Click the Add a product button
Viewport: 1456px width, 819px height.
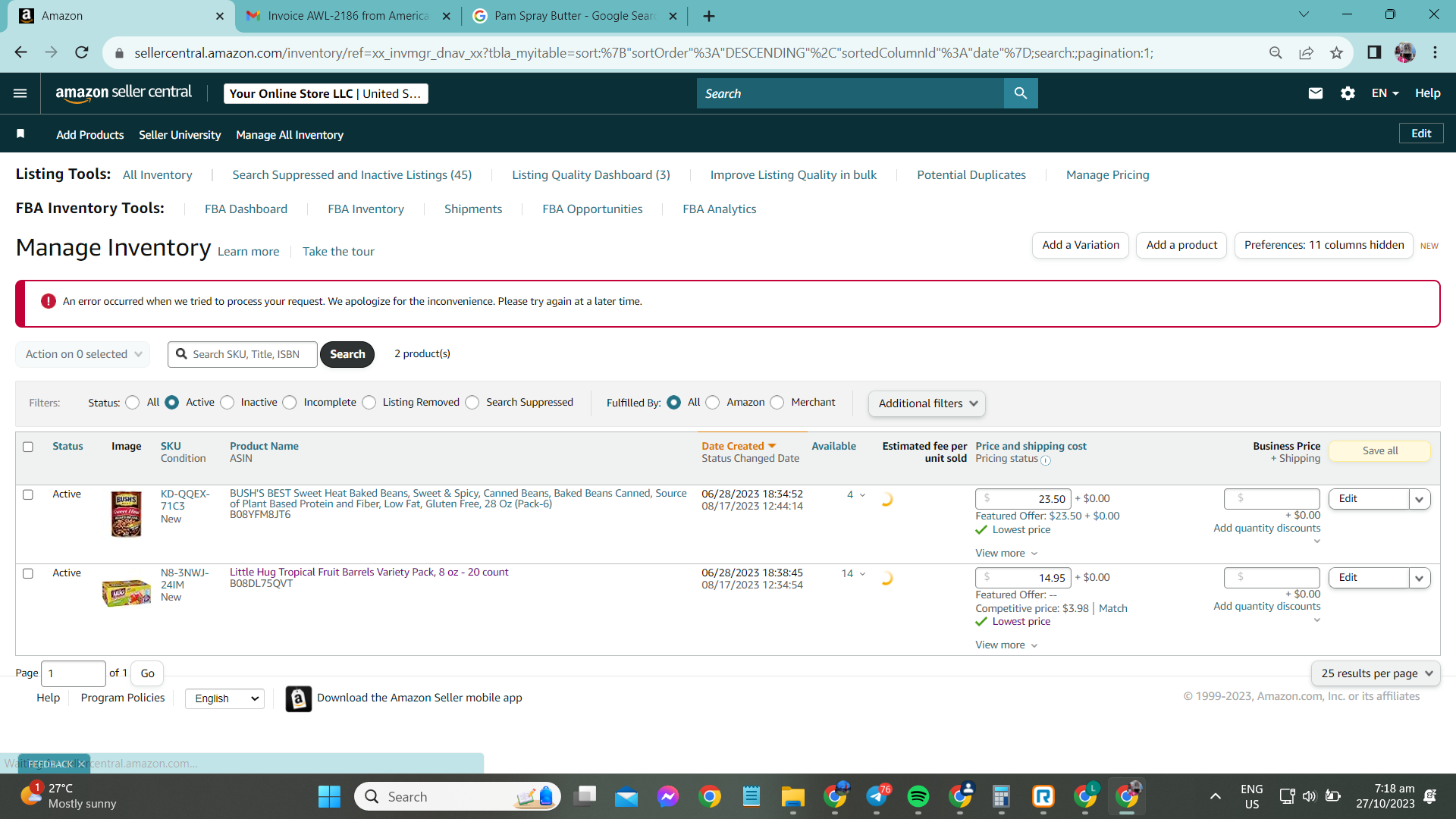[x=1181, y=245]
